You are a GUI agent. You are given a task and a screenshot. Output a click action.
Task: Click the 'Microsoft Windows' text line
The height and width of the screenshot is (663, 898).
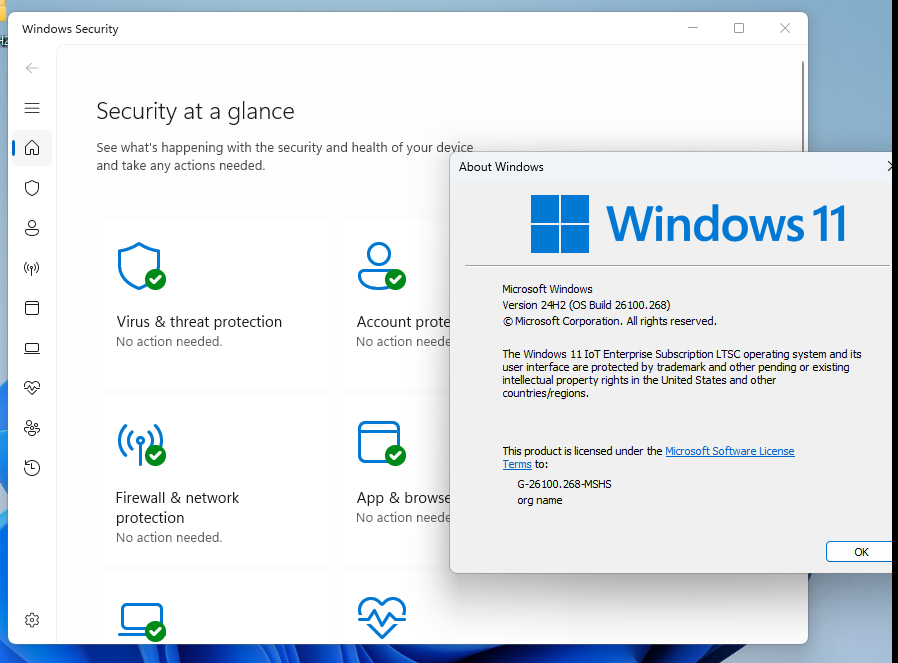click(x=547, y=289)
